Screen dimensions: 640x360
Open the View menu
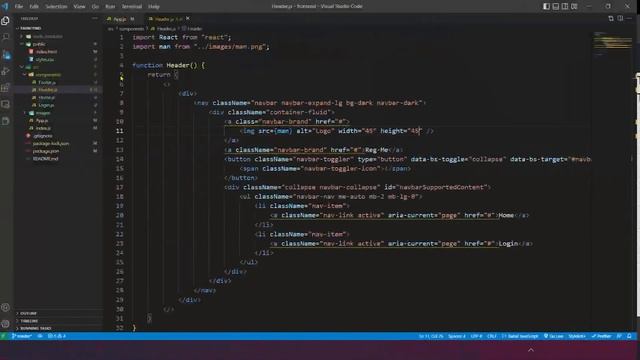(79, 7)
